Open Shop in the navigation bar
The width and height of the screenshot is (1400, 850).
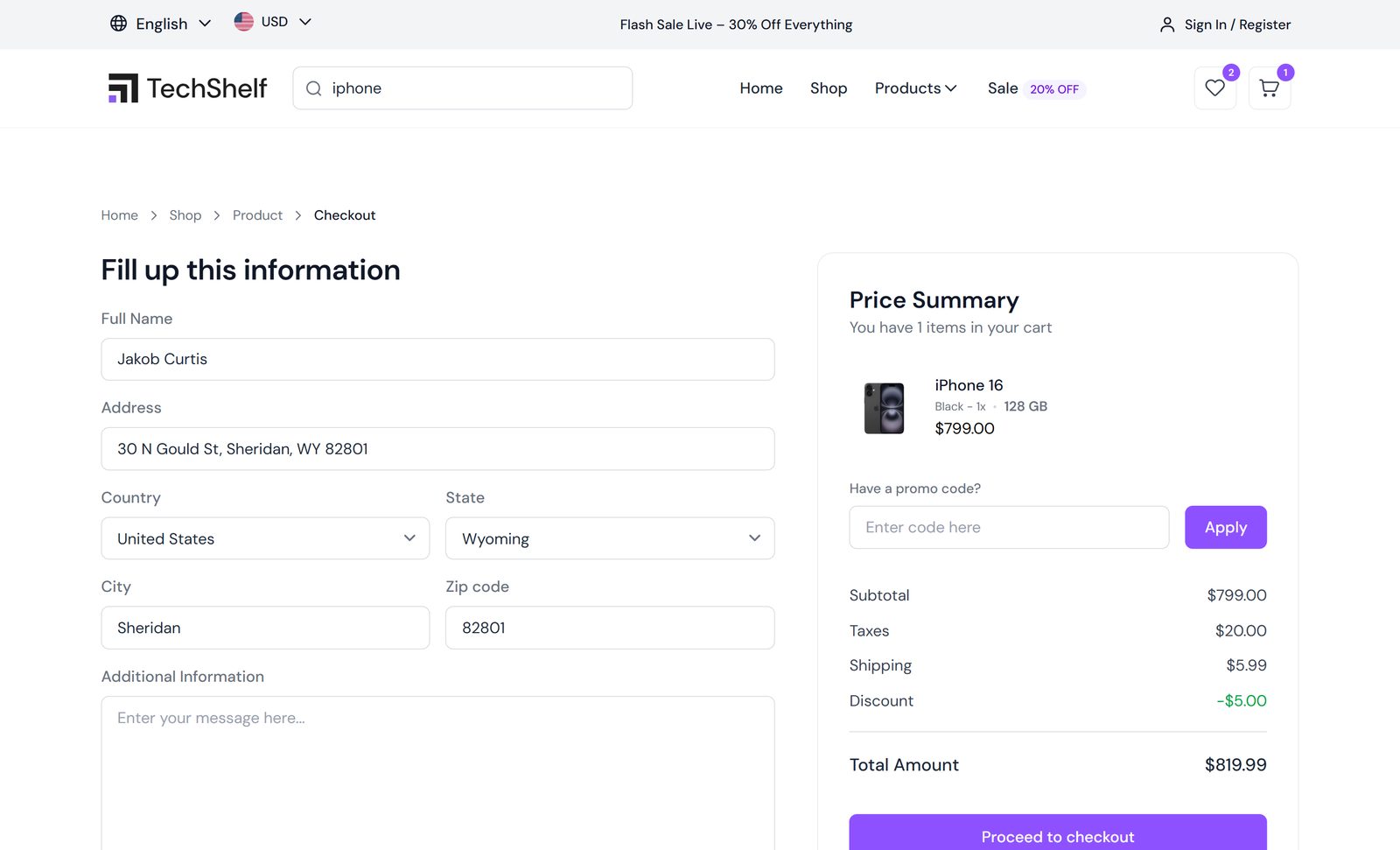(x=829, y=88)
